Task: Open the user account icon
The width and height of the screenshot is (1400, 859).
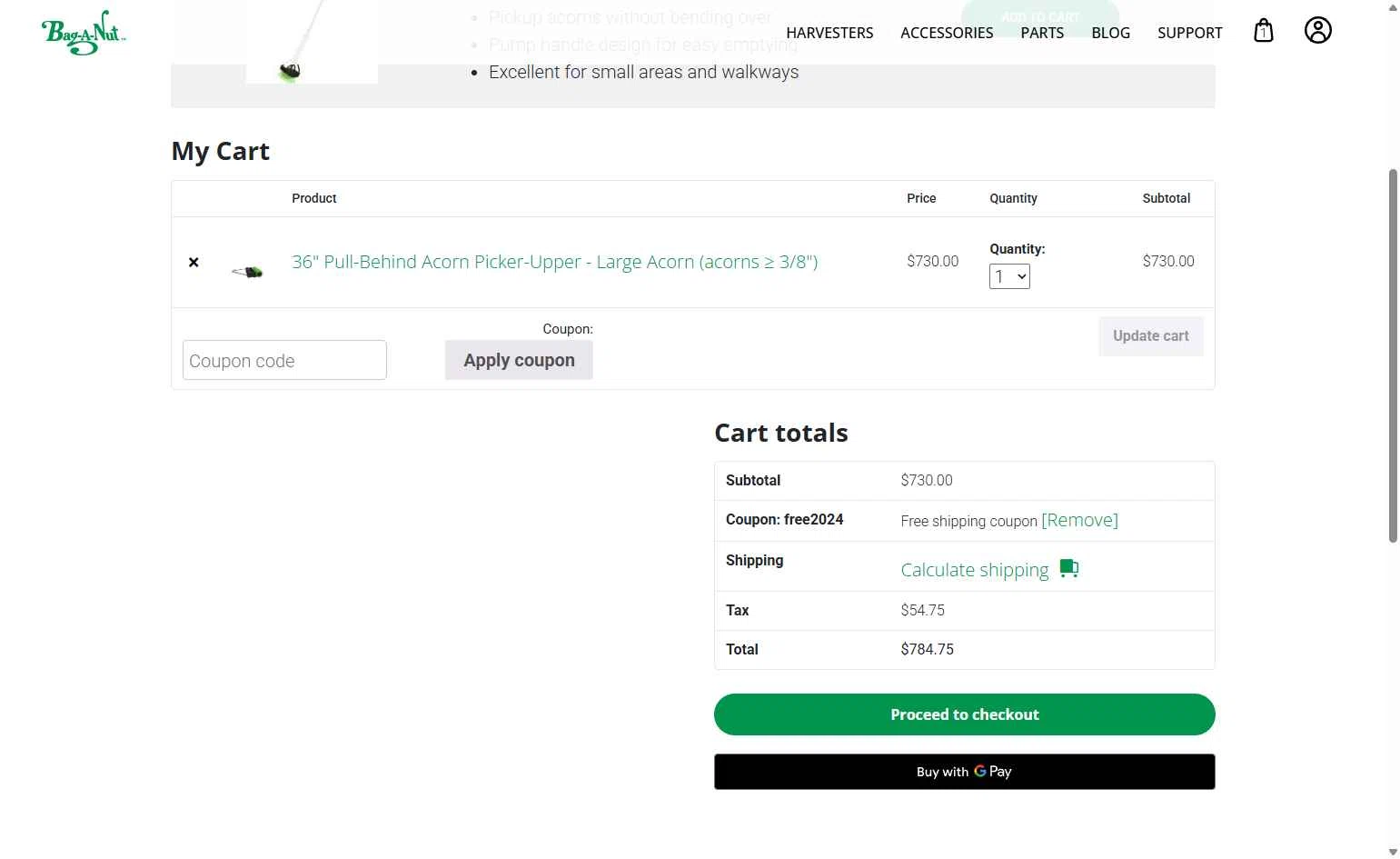Action: [1317, 30]
